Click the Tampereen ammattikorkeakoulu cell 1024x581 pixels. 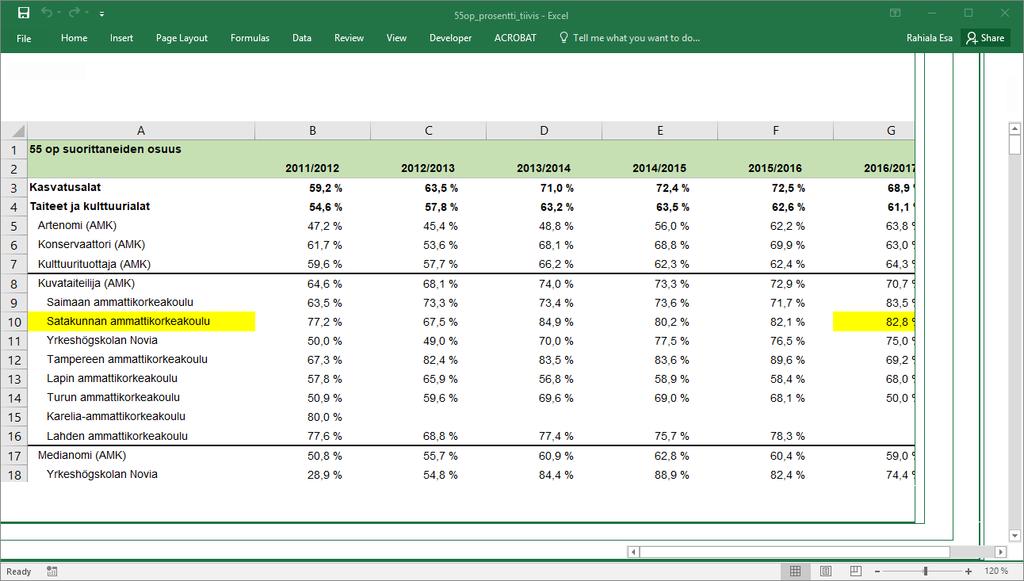[141, 360]
